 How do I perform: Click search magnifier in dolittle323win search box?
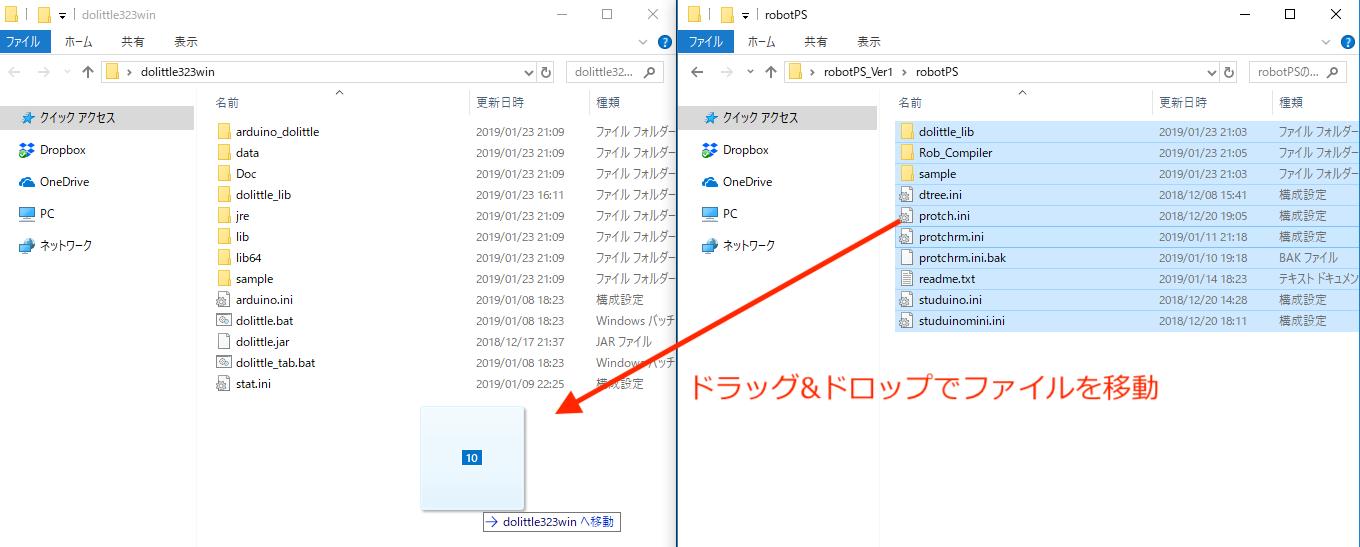[649, 72]
